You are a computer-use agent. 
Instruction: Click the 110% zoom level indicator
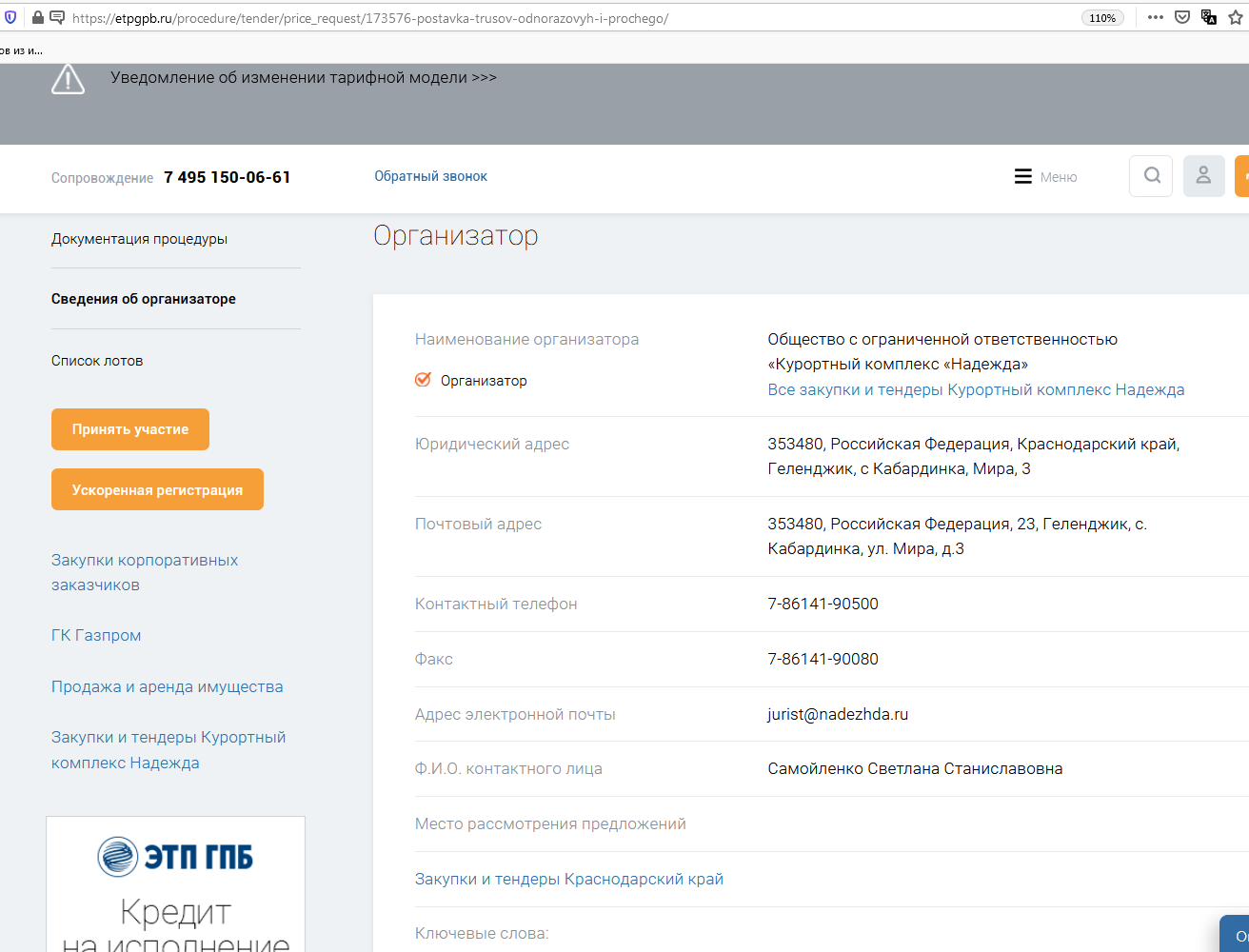tap(1102, 18)
